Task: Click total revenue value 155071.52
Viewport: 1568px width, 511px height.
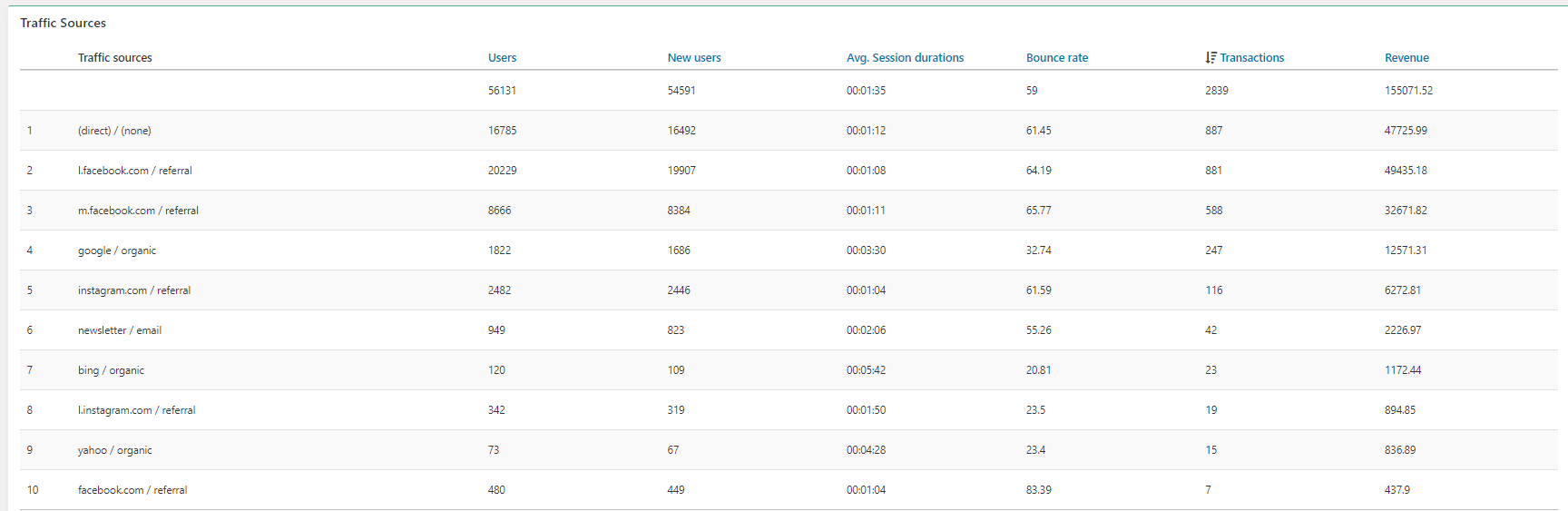Action: pyautogui.click(x=1408, y=91)
